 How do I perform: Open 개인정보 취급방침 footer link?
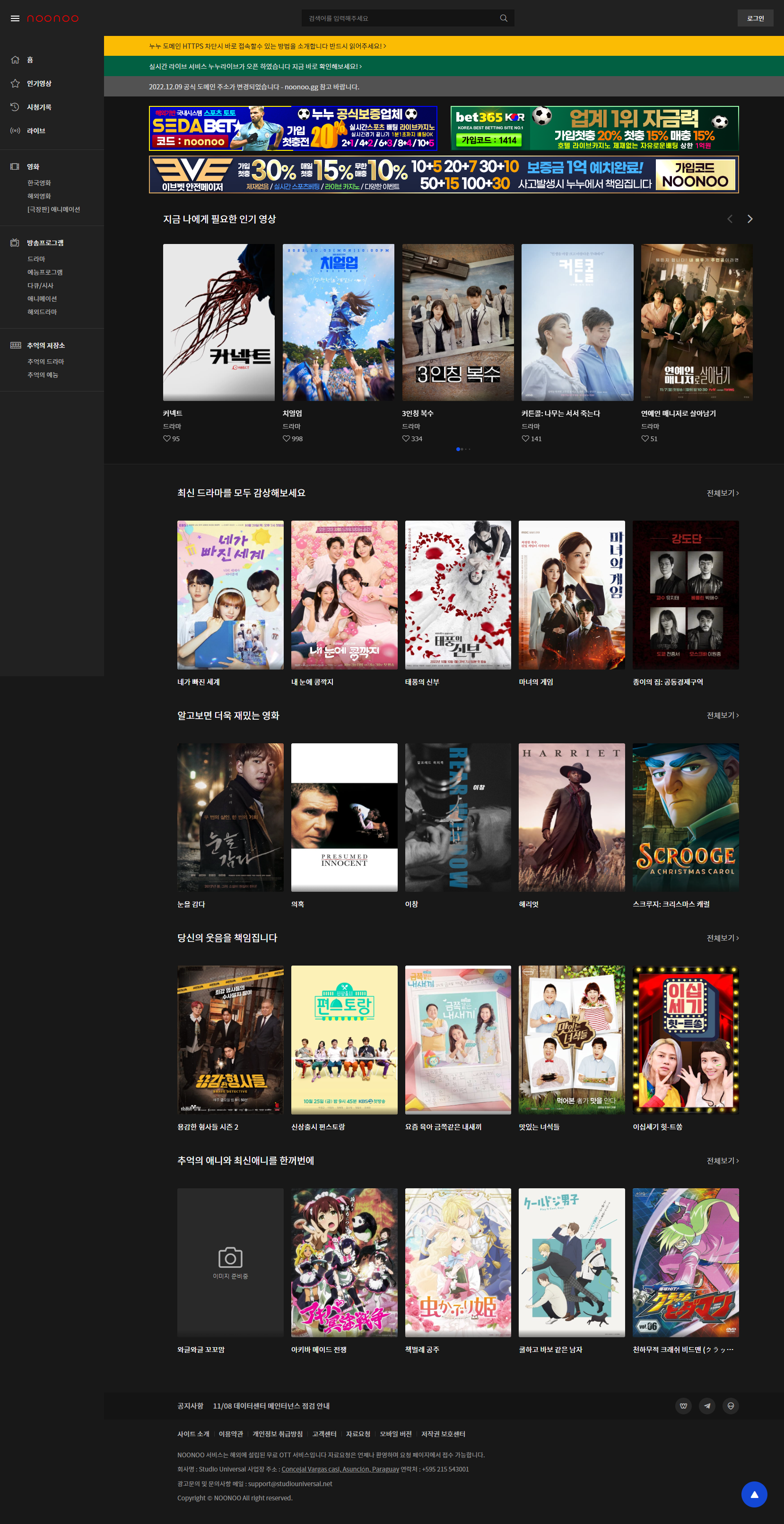tap(278, 1434)
